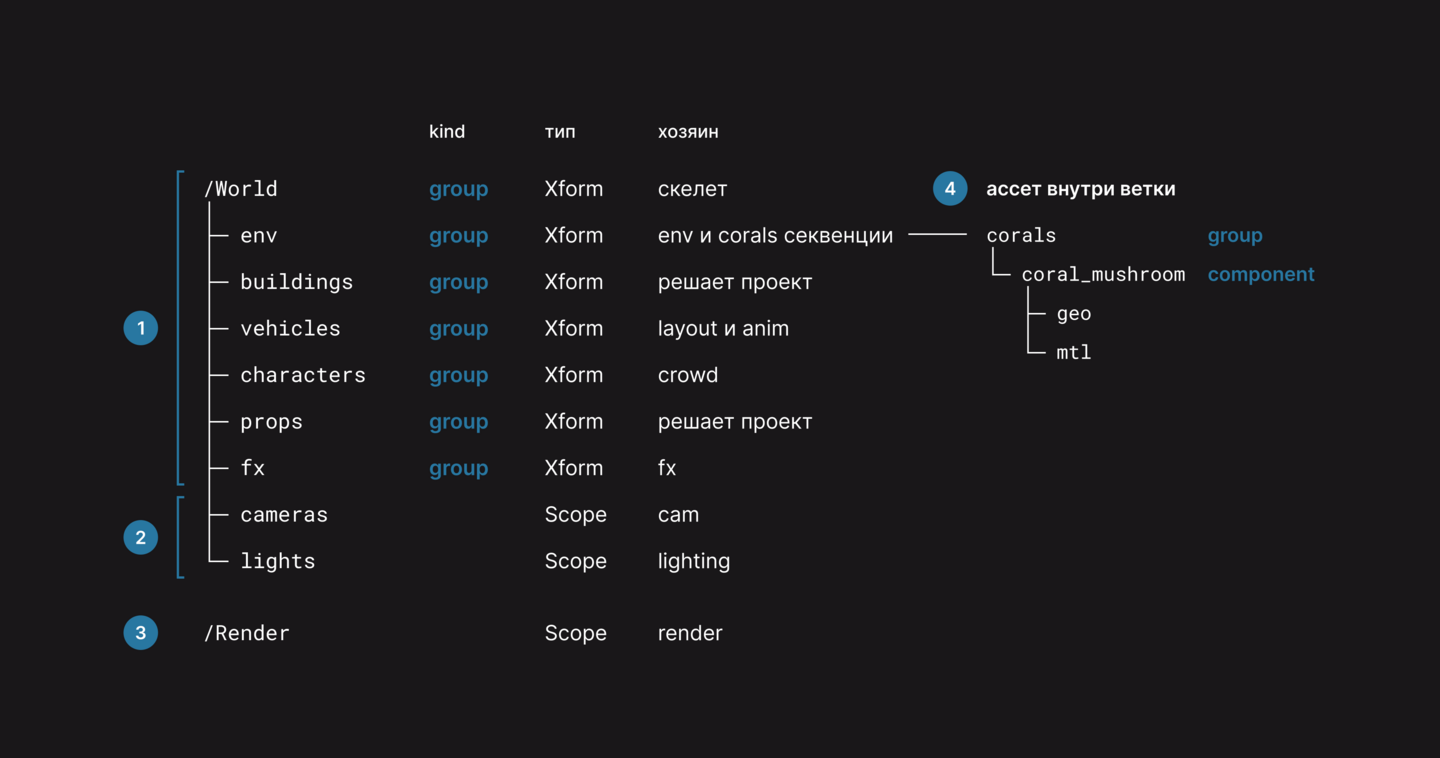Viewport: 1440px width, 758px height.
Task: Click the coral_mushroom component node
Action: click(x=1103, y=275)
